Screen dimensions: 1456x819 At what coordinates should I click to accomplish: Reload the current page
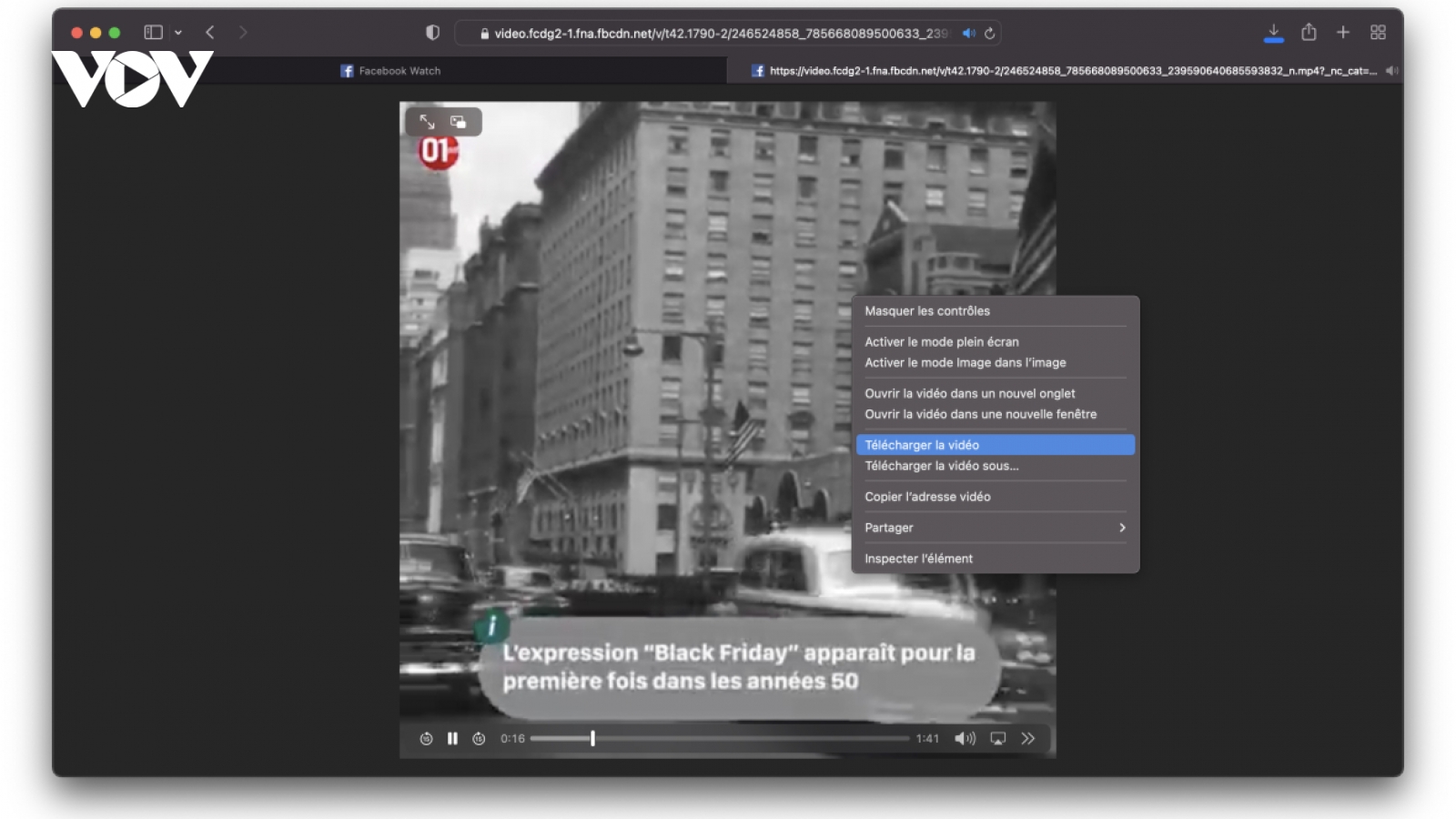click(x=989, y=33)
